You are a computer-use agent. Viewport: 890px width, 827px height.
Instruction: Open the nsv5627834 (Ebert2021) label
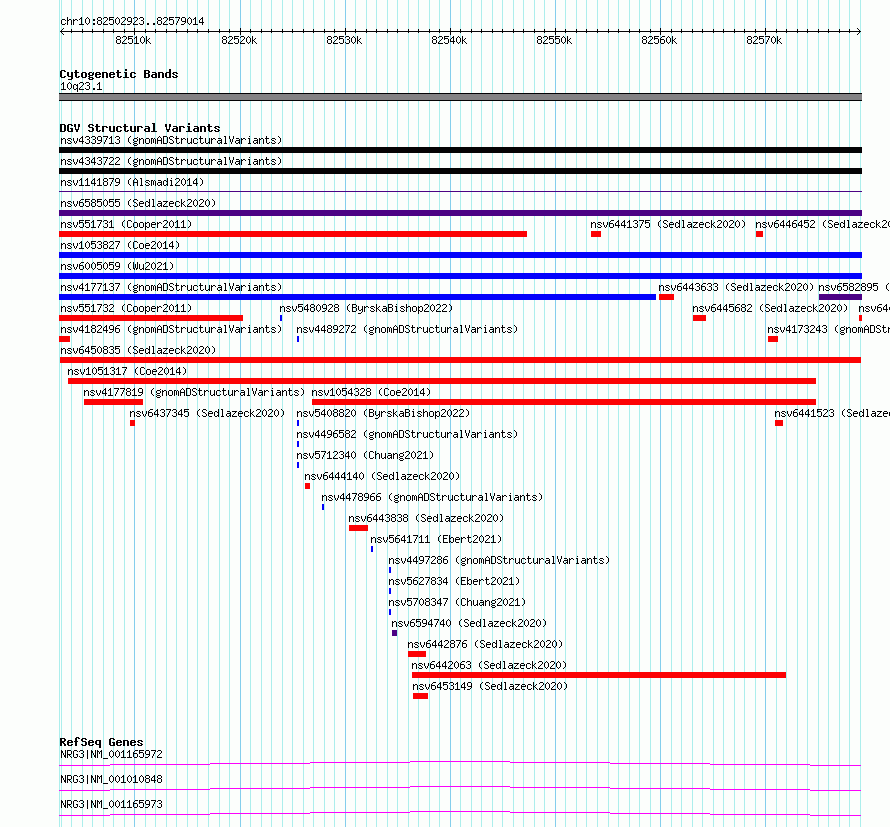point(454,581)
